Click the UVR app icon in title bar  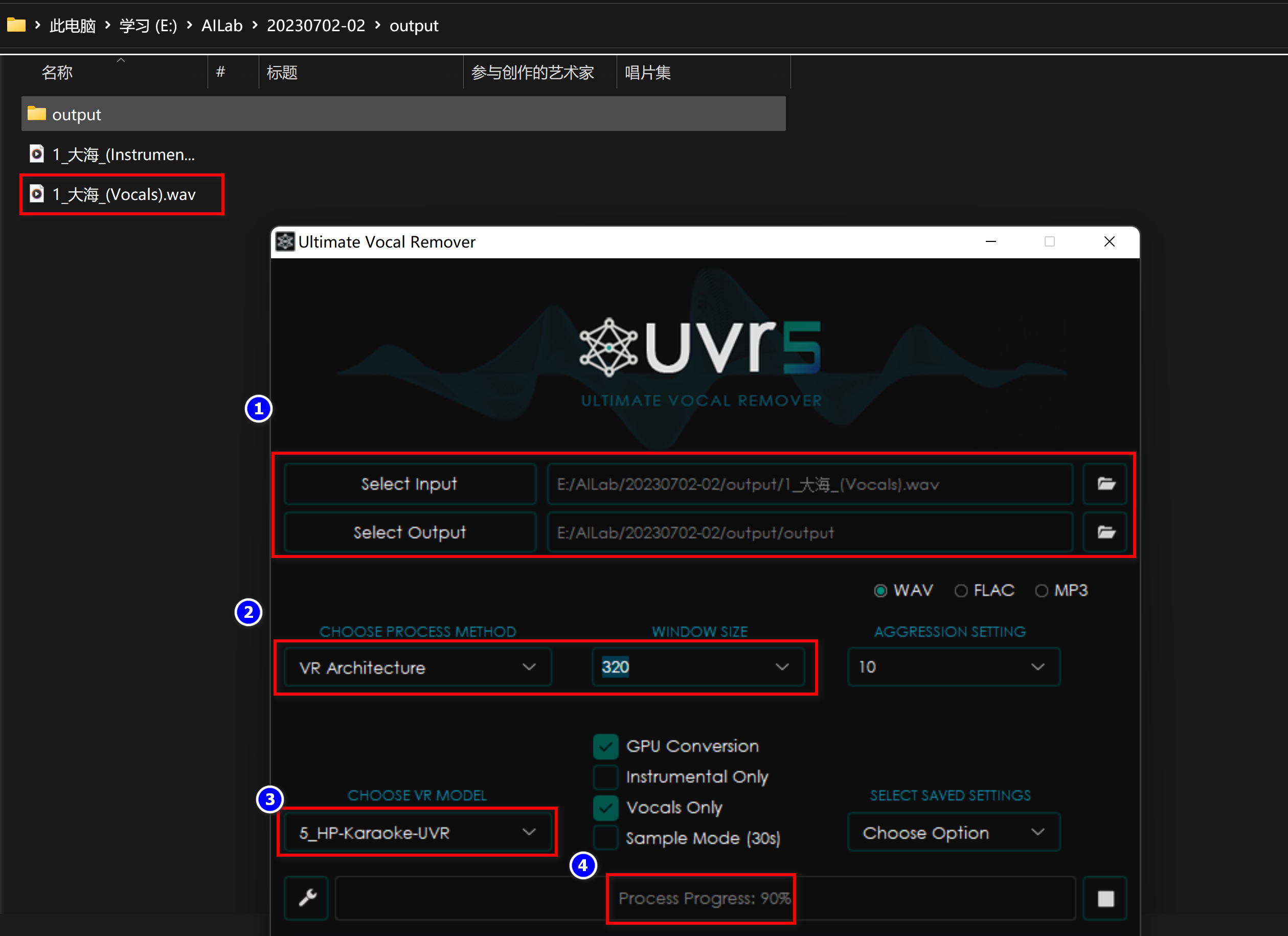285,241
